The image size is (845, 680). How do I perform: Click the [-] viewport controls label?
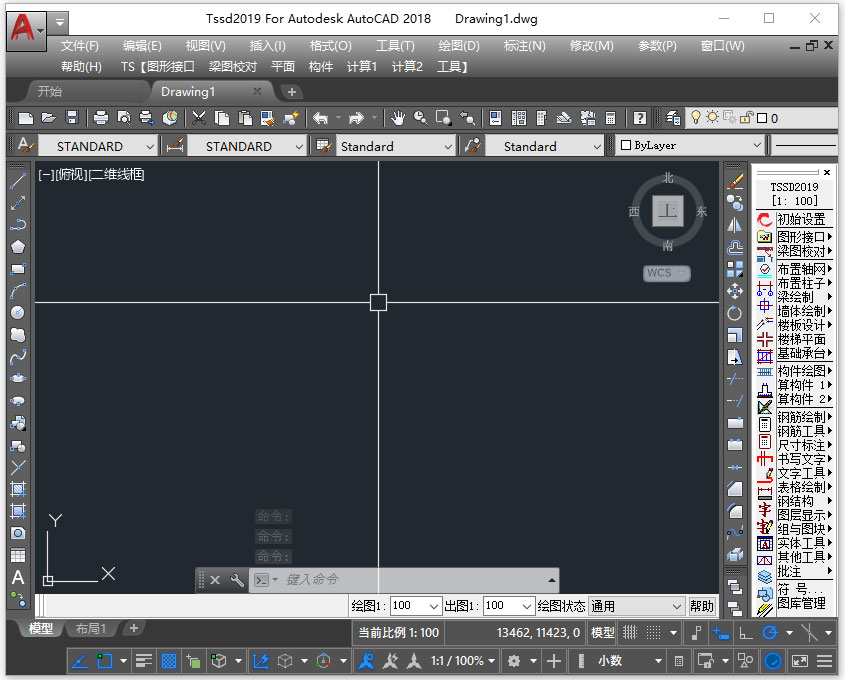point(45,175)
